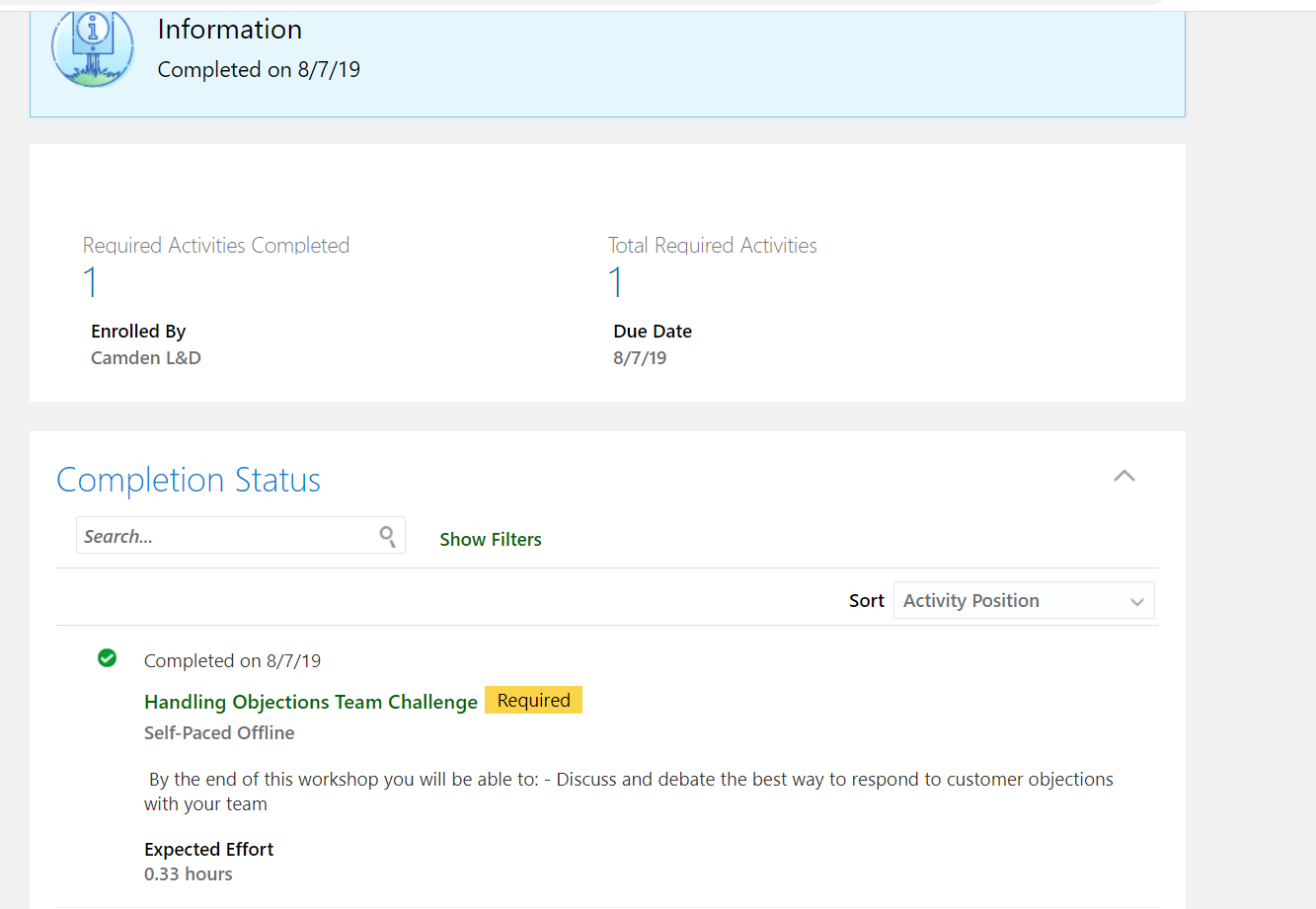Click the Completion Status collapse chevron icon
Screen dimensions: 1316x909
1123,476
